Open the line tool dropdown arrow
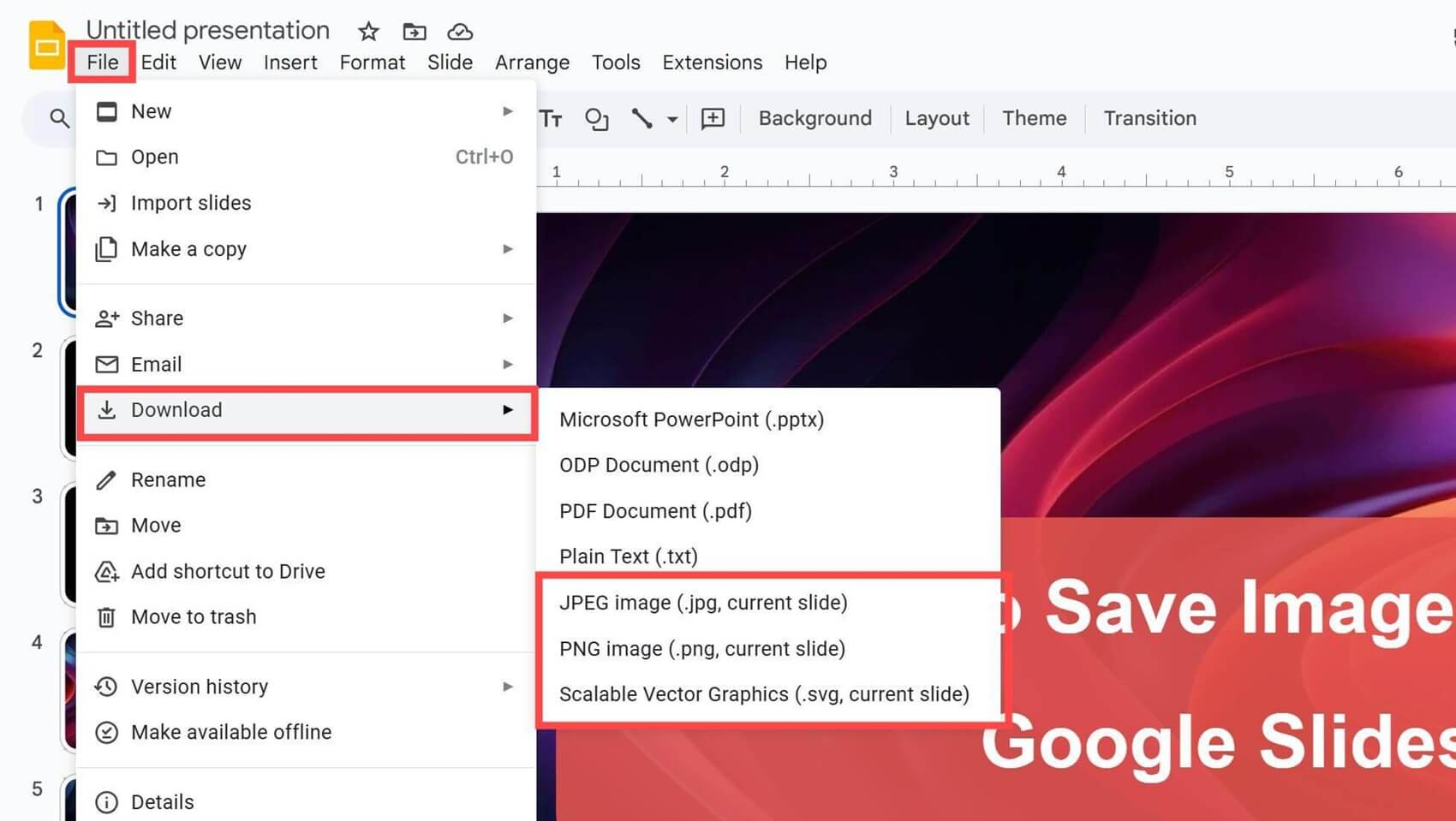Viewport: 1456px width, 821px height. point(672,119)
